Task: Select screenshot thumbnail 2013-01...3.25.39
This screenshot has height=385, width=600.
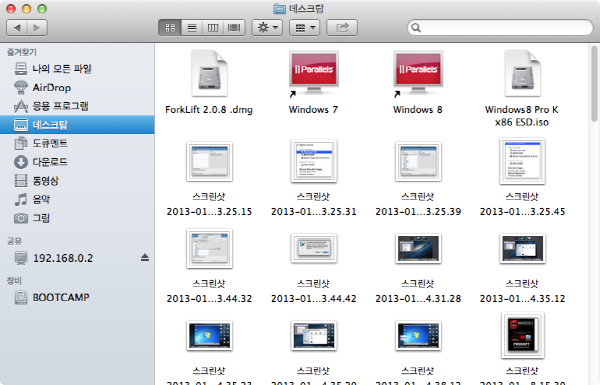Action: [x=418, y=161]
